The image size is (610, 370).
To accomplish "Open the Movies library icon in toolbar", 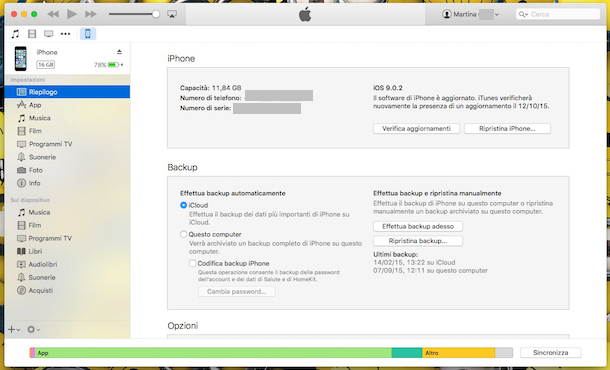I will click(x=32, y=34).
